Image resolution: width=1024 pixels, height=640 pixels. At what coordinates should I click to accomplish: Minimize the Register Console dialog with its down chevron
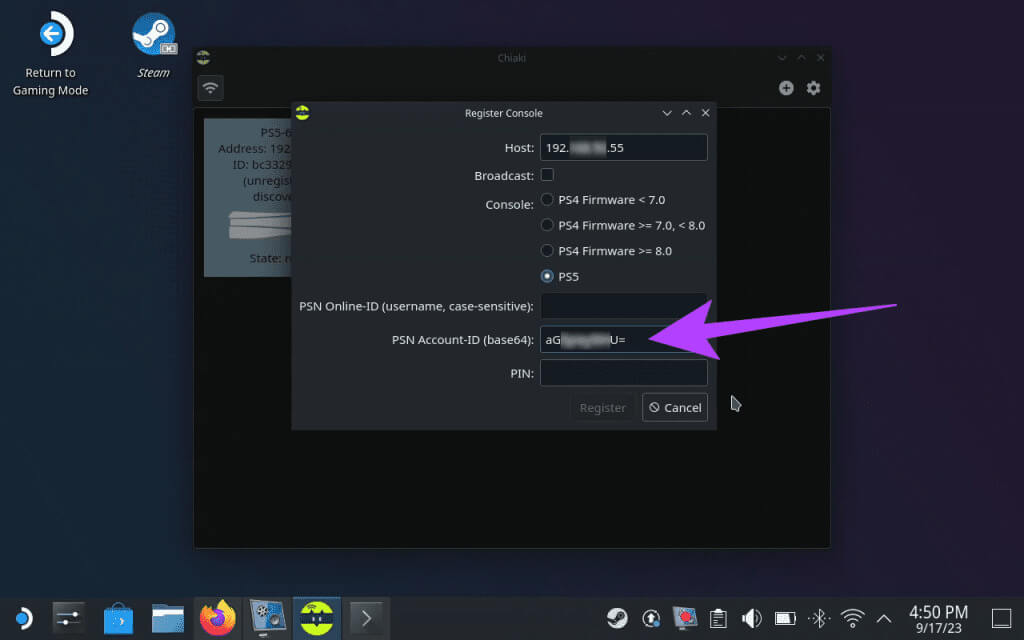667,113
